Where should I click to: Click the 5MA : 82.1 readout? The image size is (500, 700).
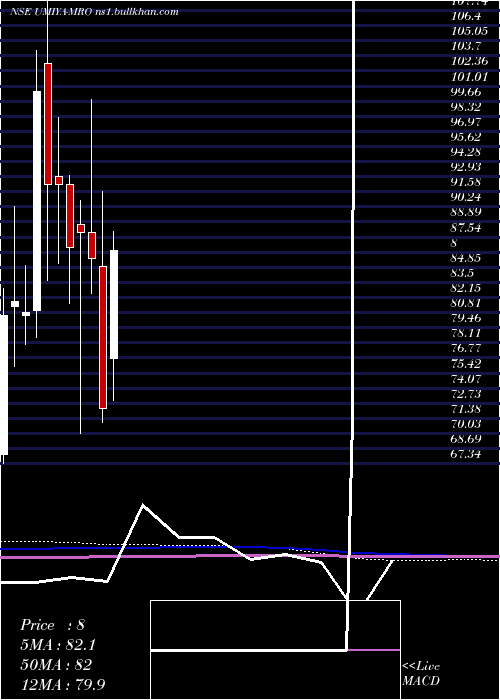[x=58, y=645]
